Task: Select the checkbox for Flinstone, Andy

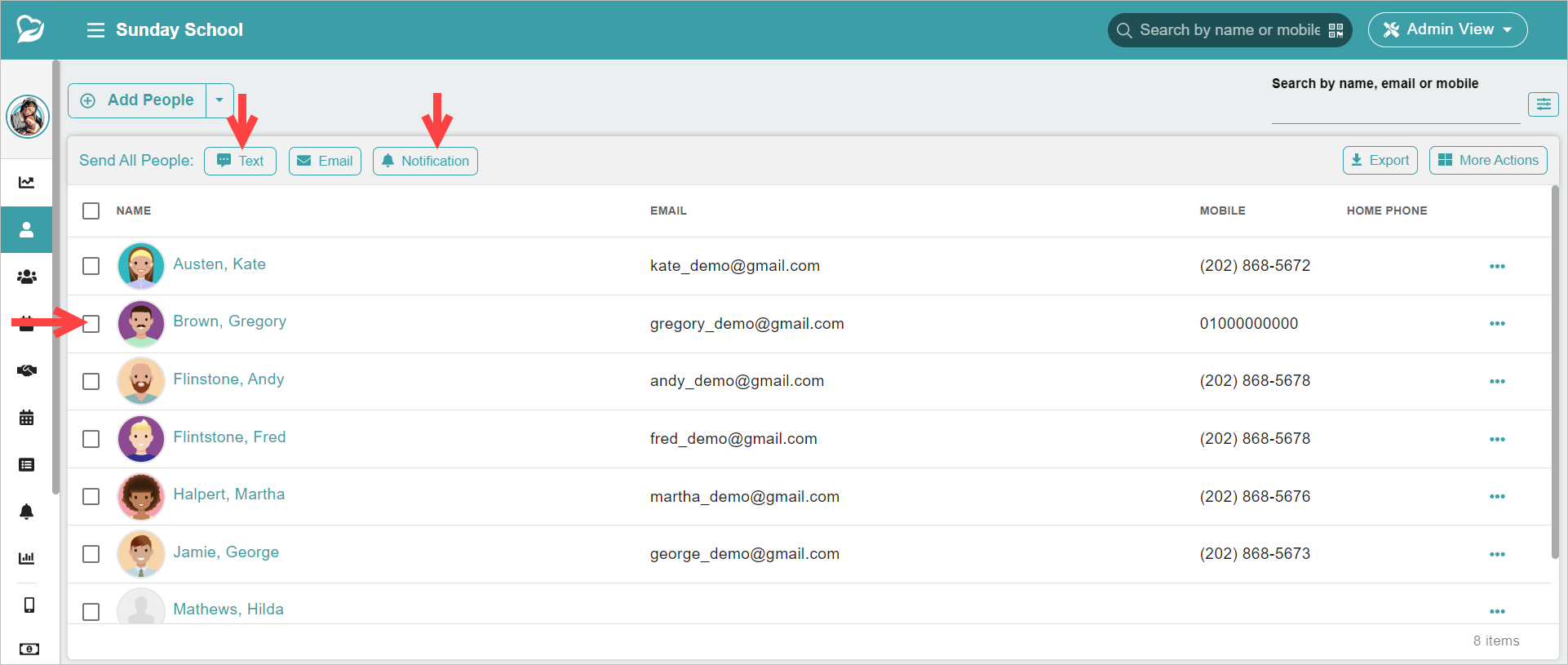Action: pos(91,381)
